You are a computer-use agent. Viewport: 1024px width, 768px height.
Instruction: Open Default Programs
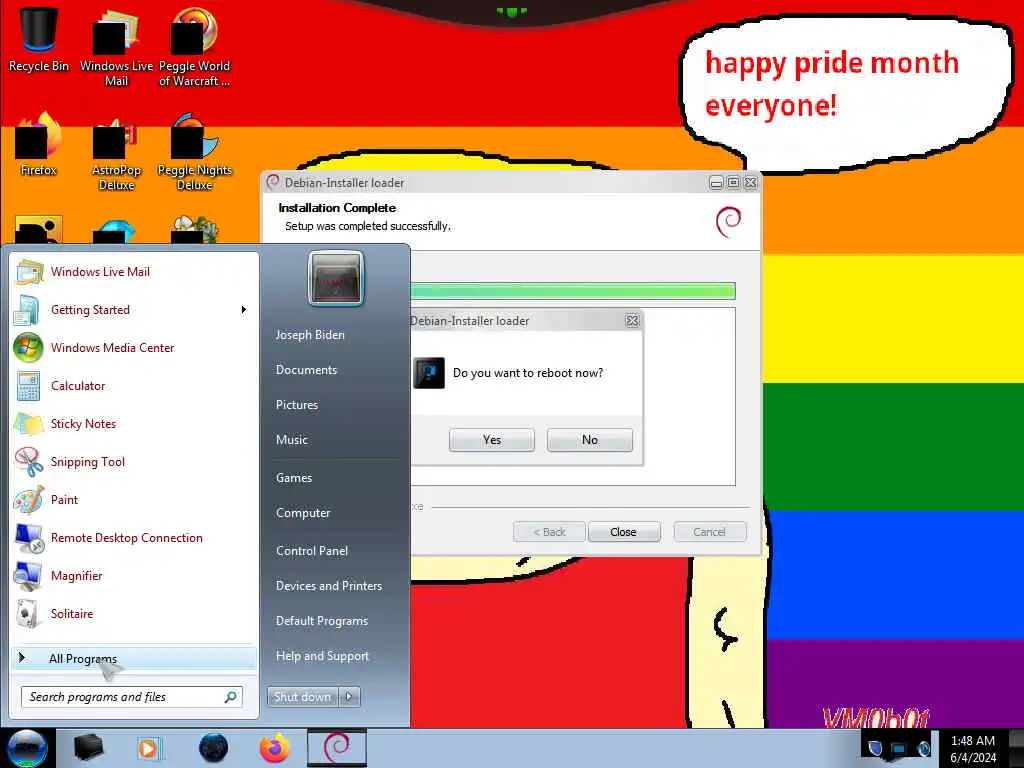click(x=322, y=620)
